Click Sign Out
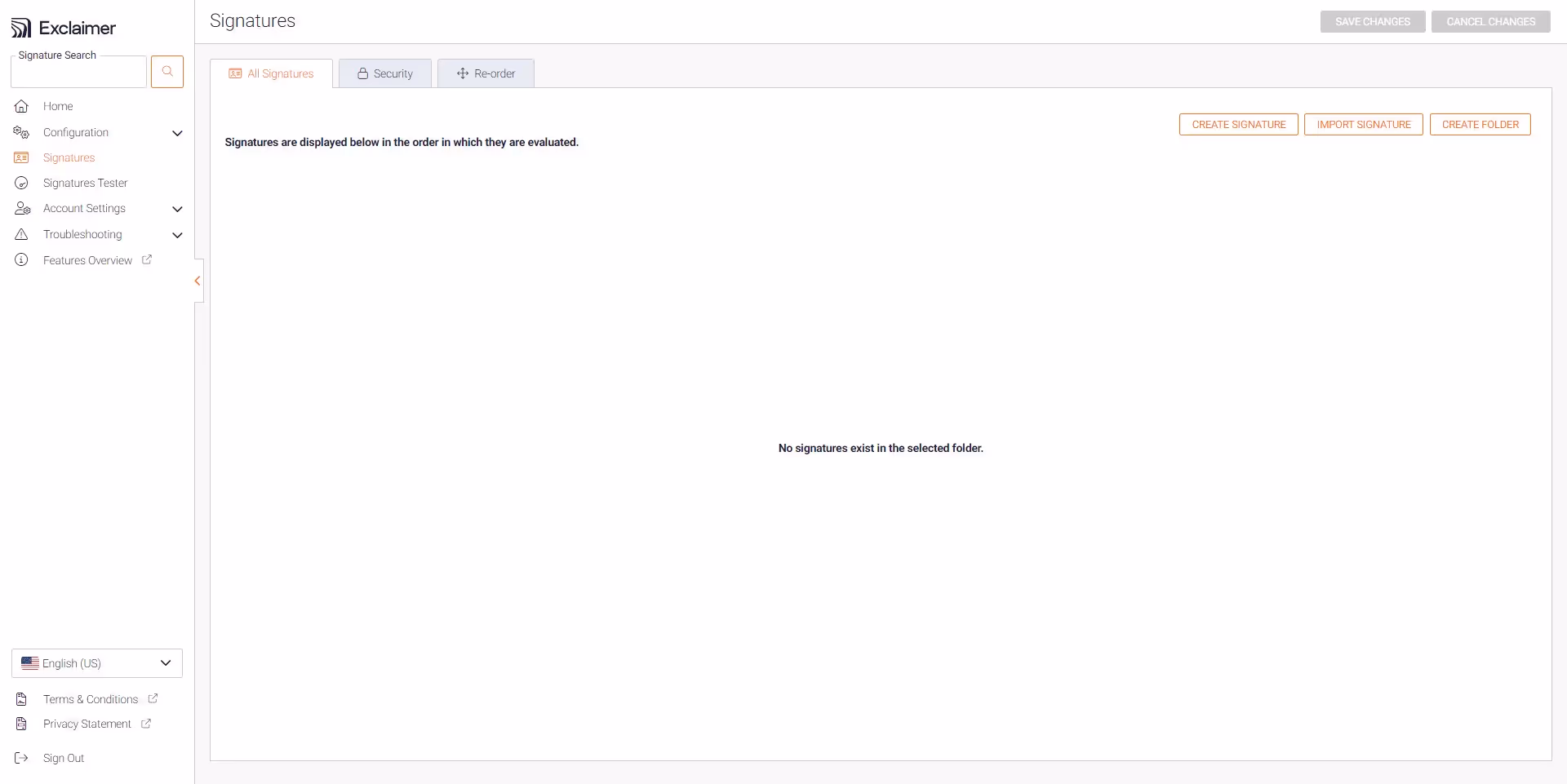 coord(64,758)
